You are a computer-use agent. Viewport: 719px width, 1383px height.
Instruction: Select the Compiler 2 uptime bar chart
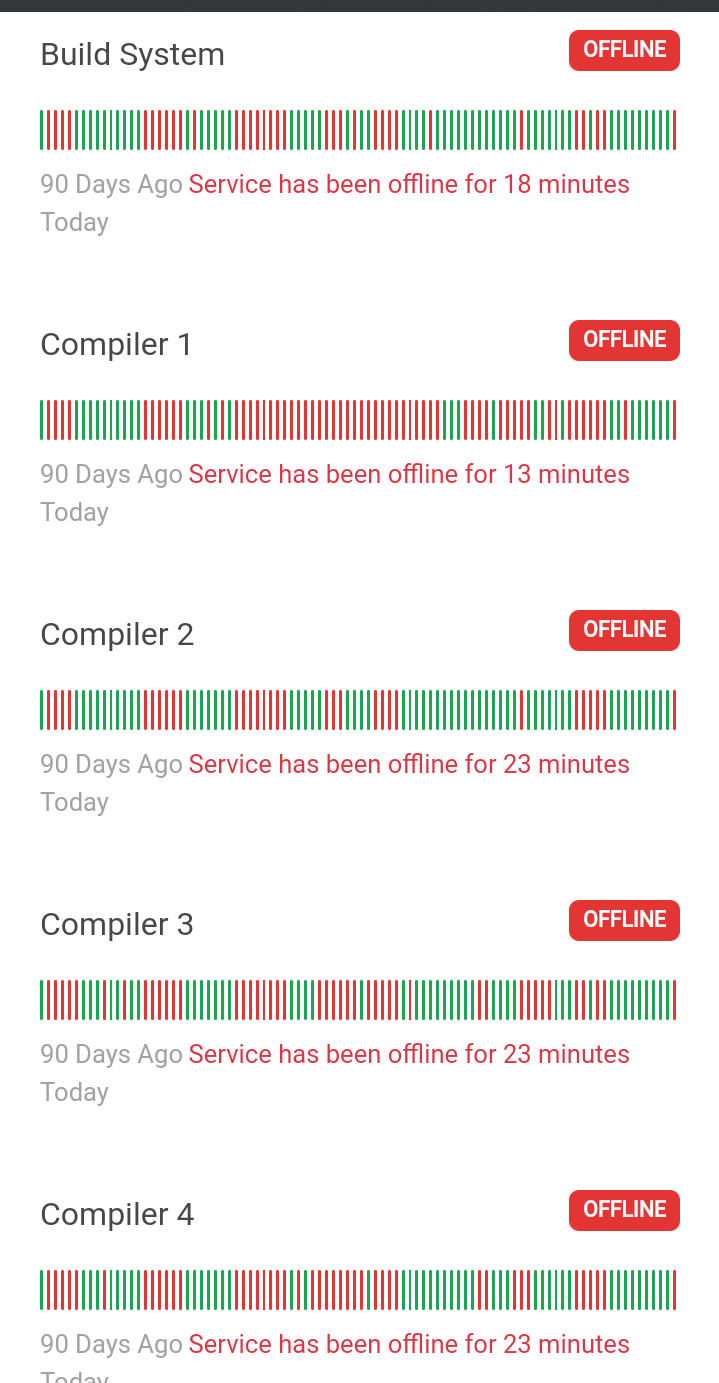[x=358, y=710]
